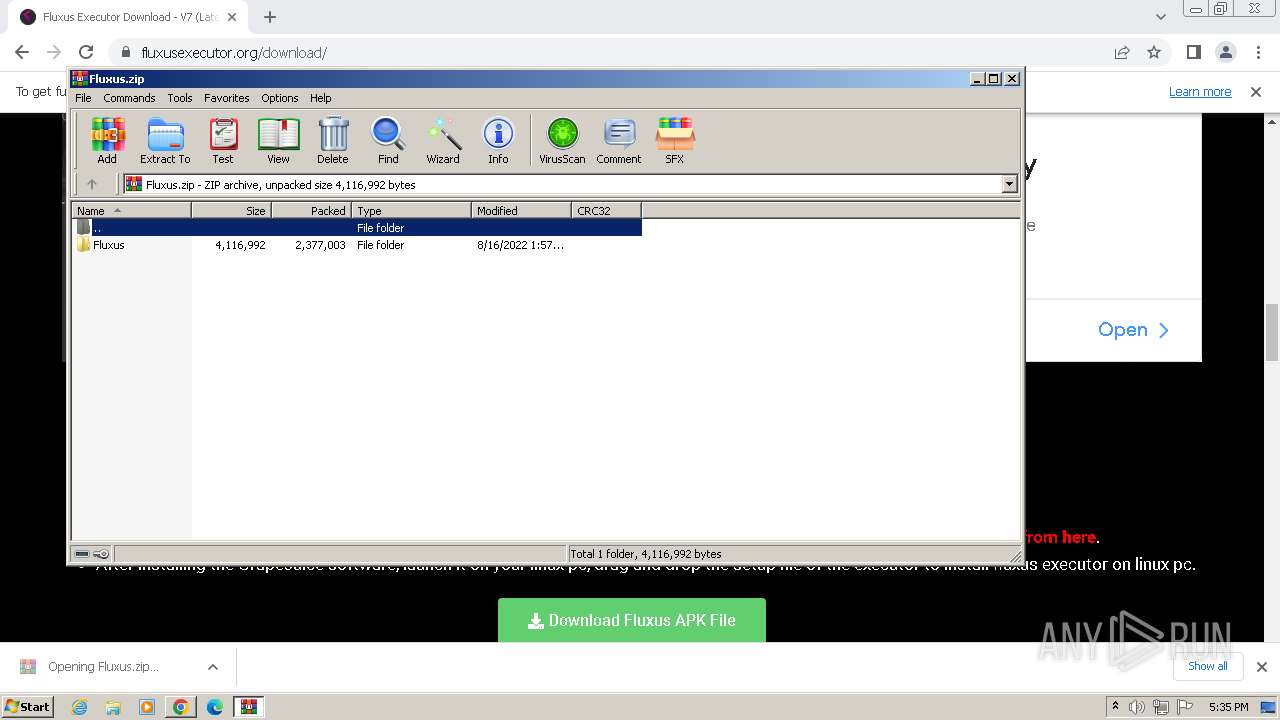Click the volume speaker tray icon
Screen dimensions: 1280x720
click(1137, 707)
